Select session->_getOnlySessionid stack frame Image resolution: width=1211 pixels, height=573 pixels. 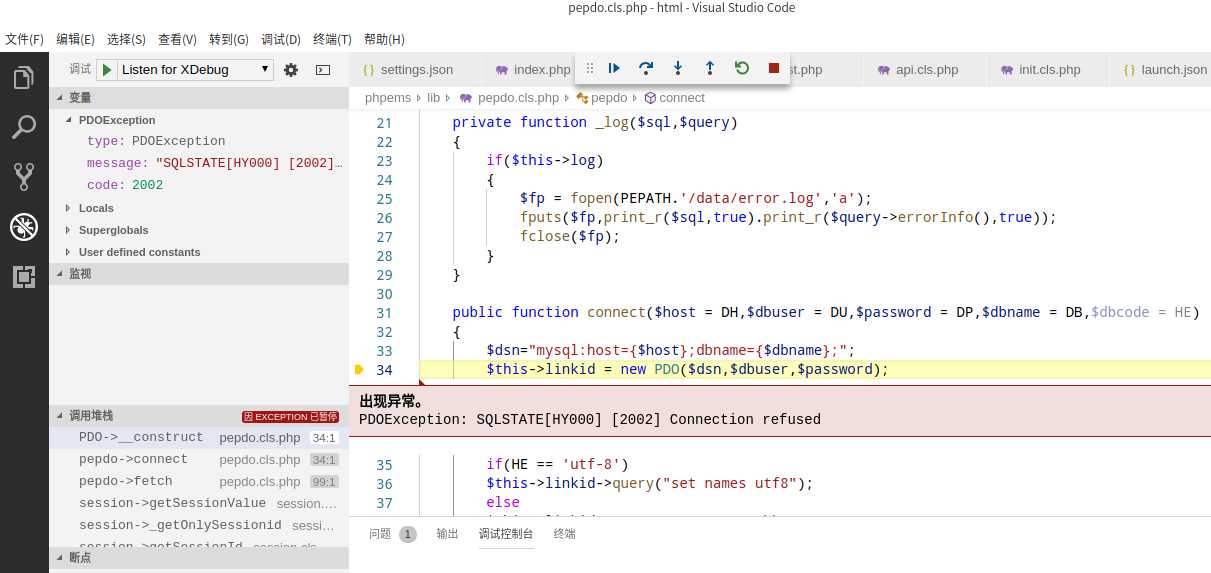[199, 526]
